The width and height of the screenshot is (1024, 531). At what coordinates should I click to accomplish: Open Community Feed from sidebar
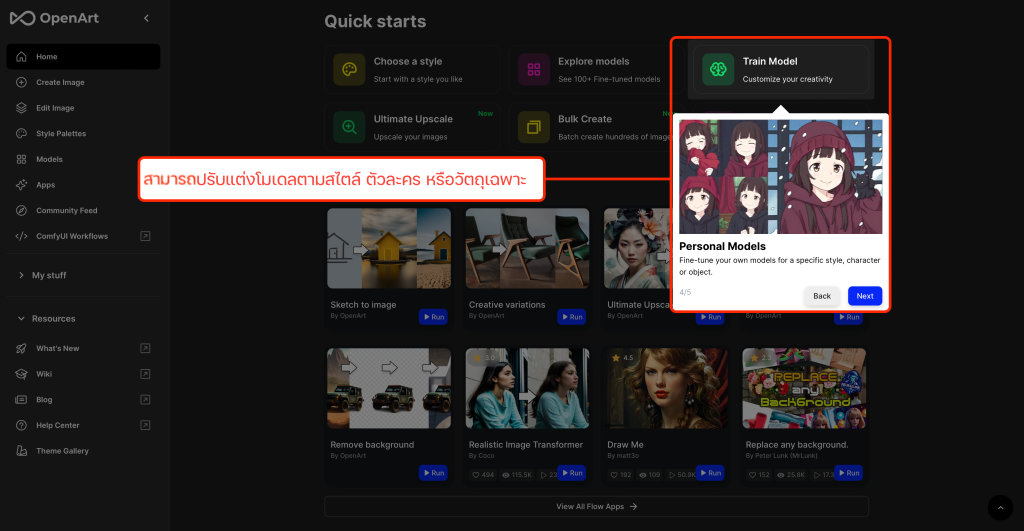click(x=67, y=211)
